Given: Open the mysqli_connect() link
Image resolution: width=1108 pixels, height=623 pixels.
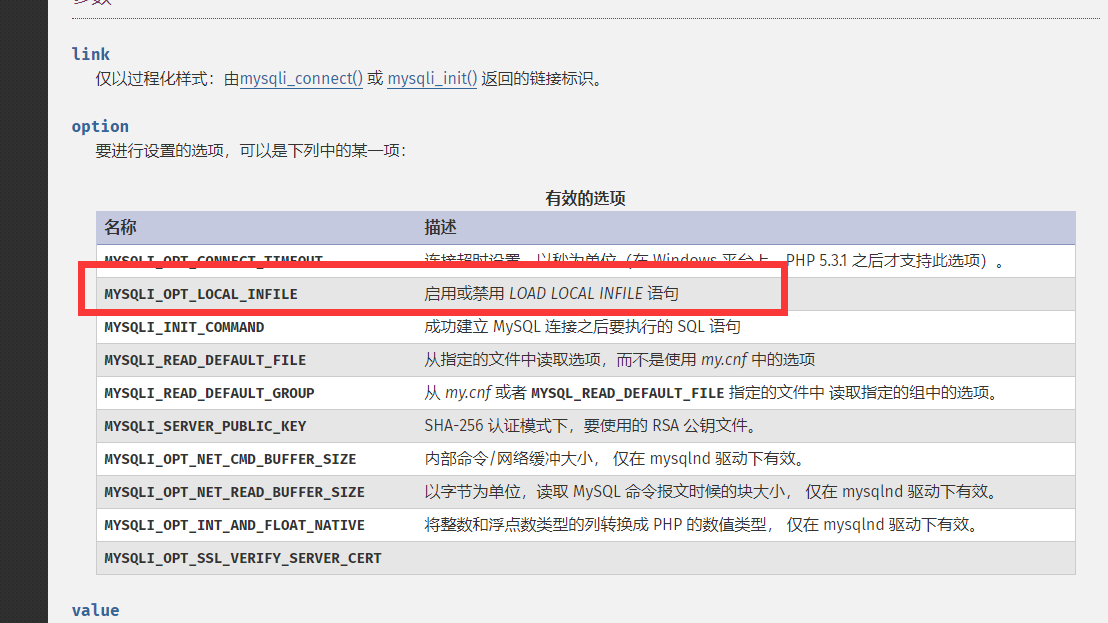Looking at the screenshot, I should click(x=301, y=78).
